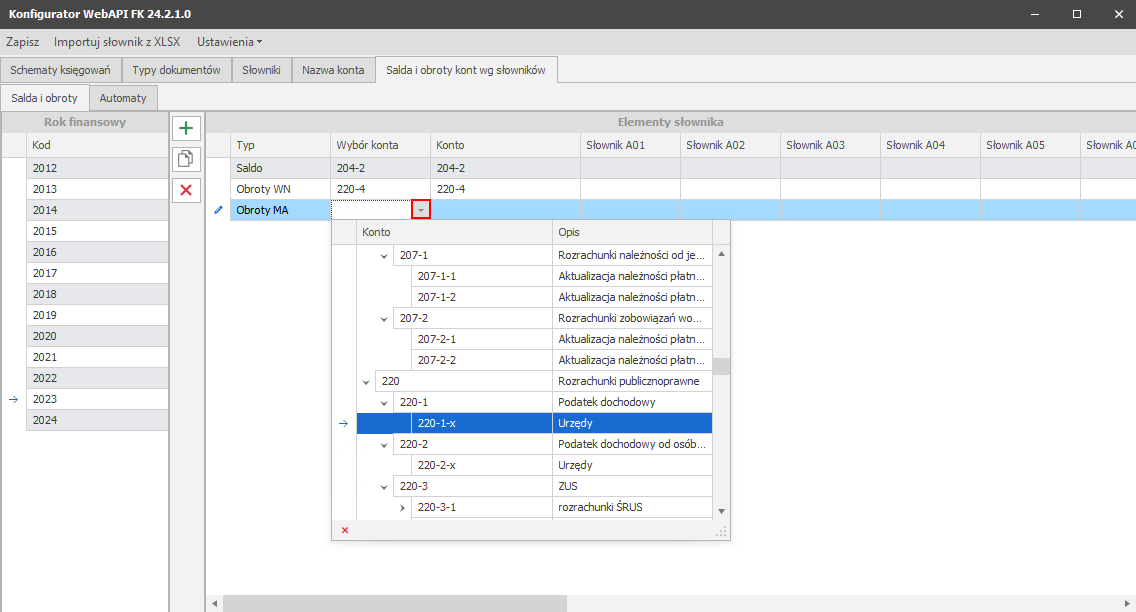Switch to the Schematy księgowań tab

[x=60, y=70]
